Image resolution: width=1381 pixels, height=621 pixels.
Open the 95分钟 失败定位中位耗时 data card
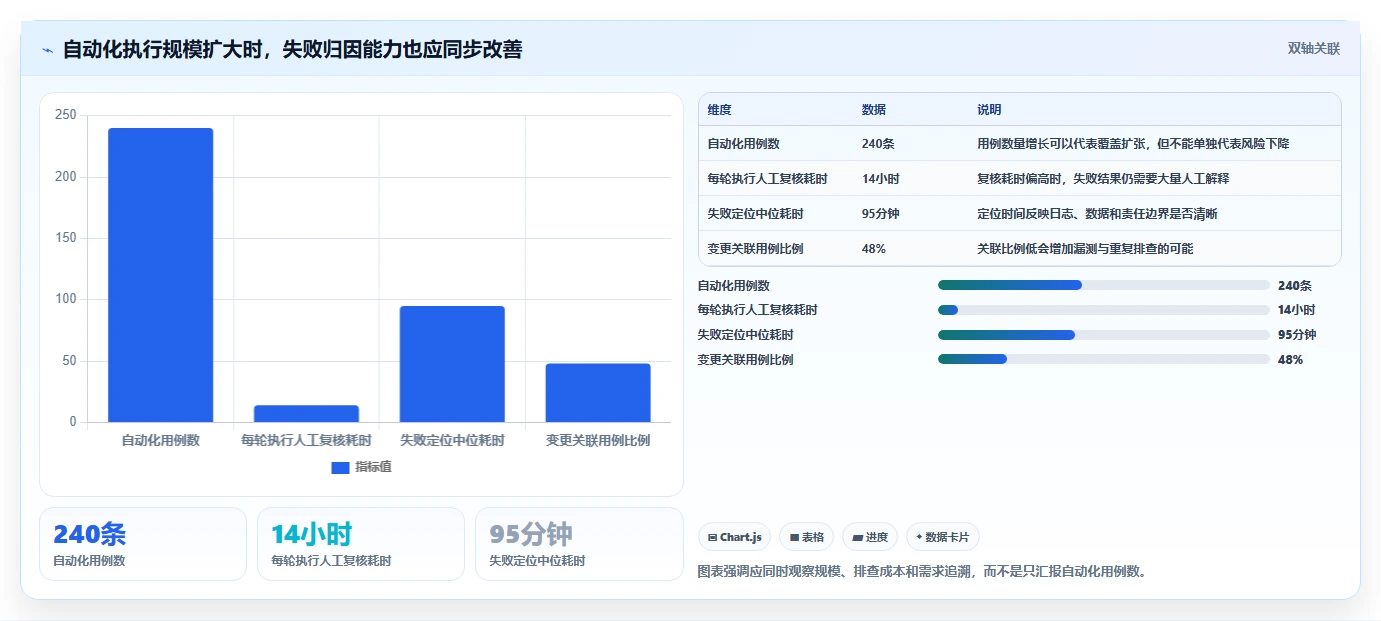pyautogui.click(x=579, y=544)
